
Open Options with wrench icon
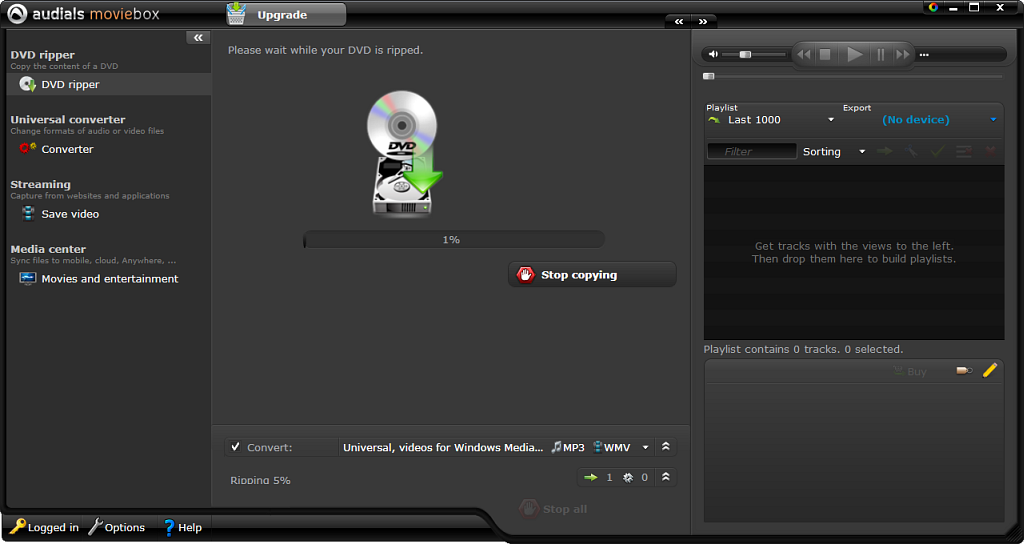(x=116, y=527)
